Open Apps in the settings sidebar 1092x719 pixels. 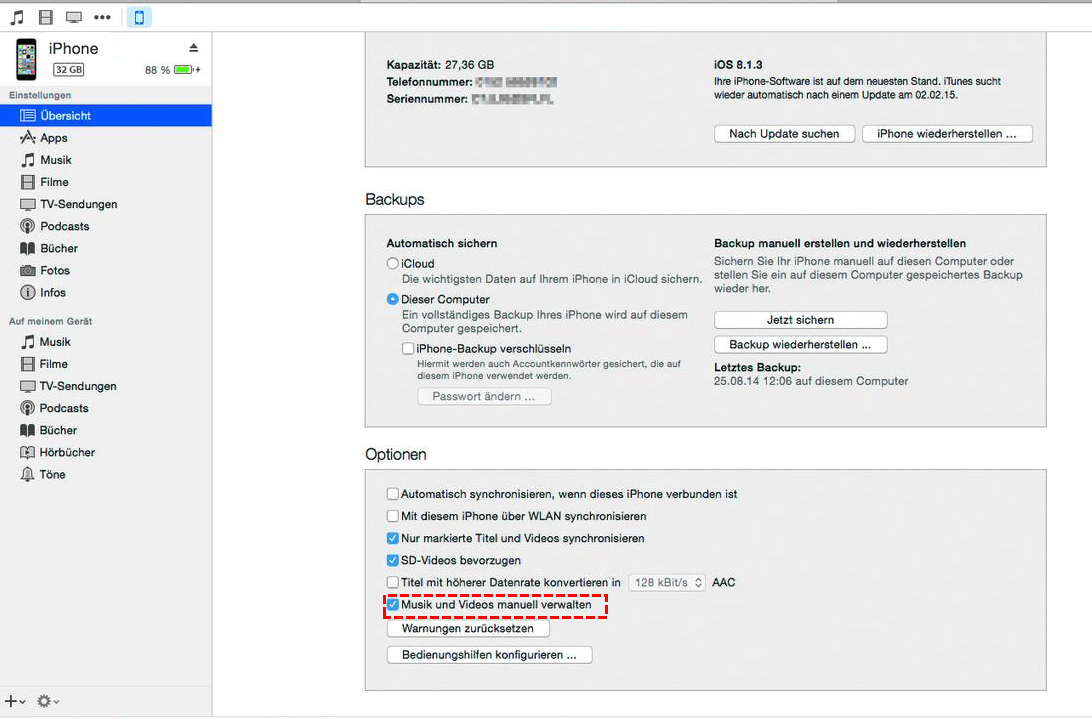[x=54, y=138]
